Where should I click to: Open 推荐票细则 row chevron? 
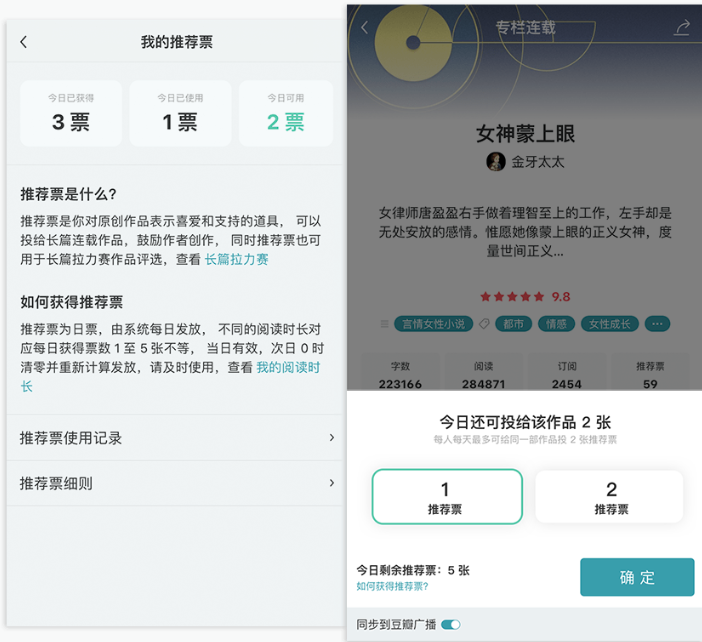332,483
